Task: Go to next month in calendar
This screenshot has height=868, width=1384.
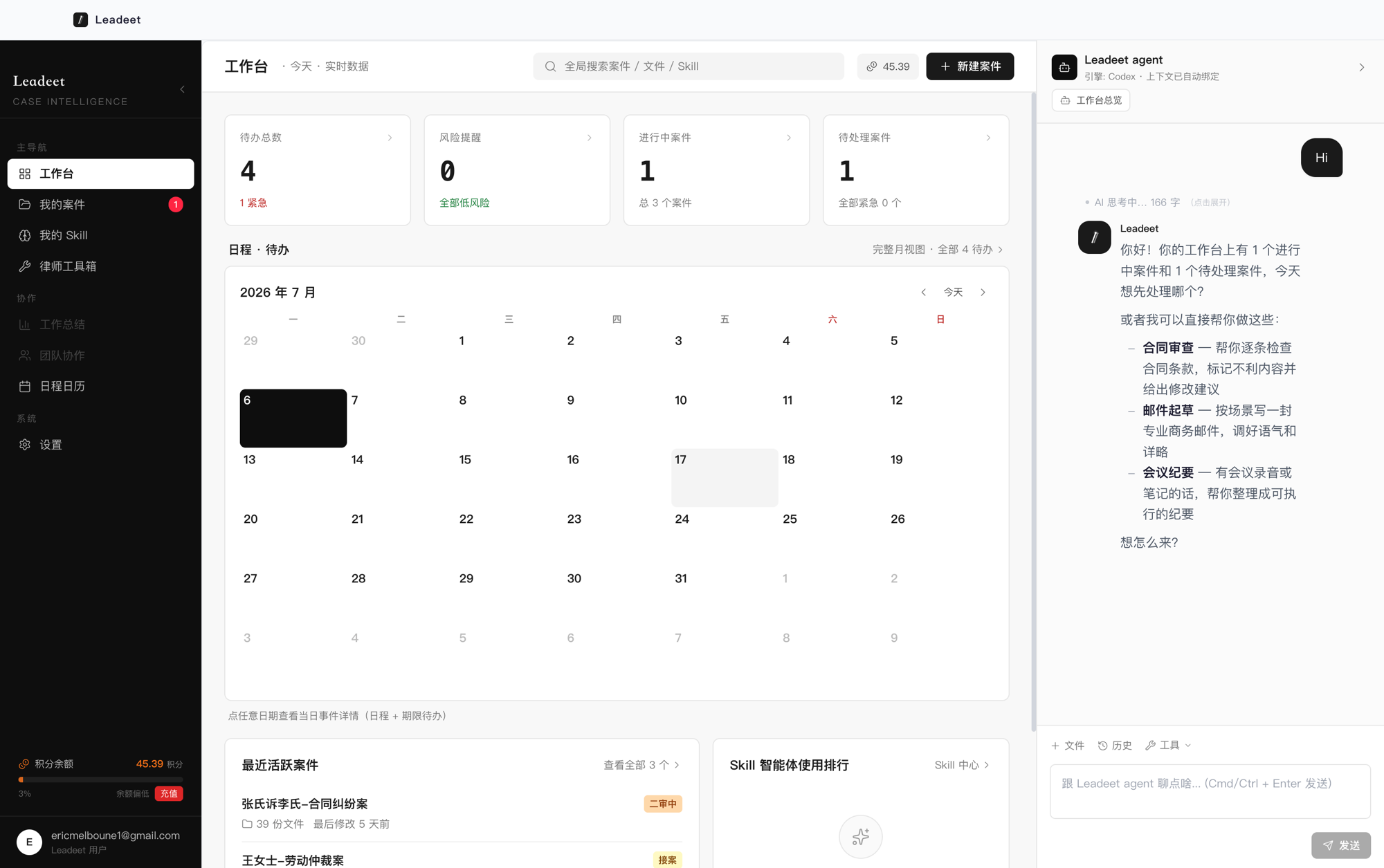Action: click(983, 293)
